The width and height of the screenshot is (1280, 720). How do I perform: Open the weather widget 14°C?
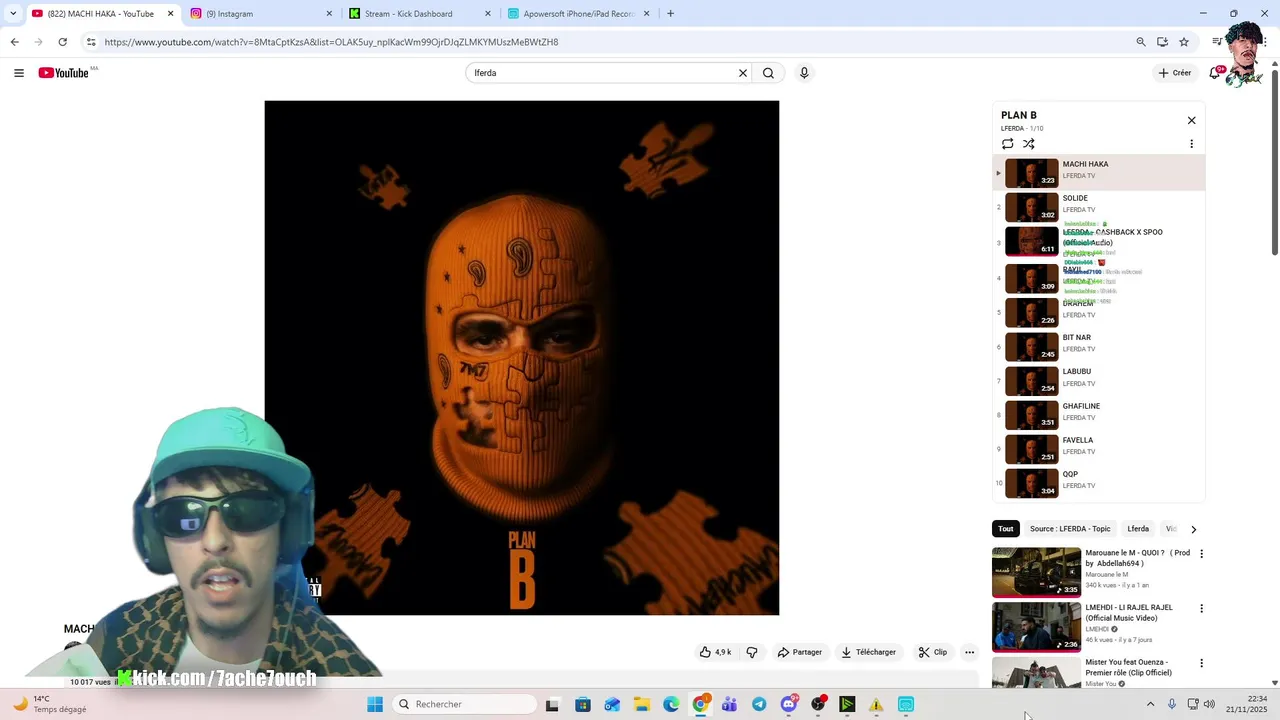point(48,704)
